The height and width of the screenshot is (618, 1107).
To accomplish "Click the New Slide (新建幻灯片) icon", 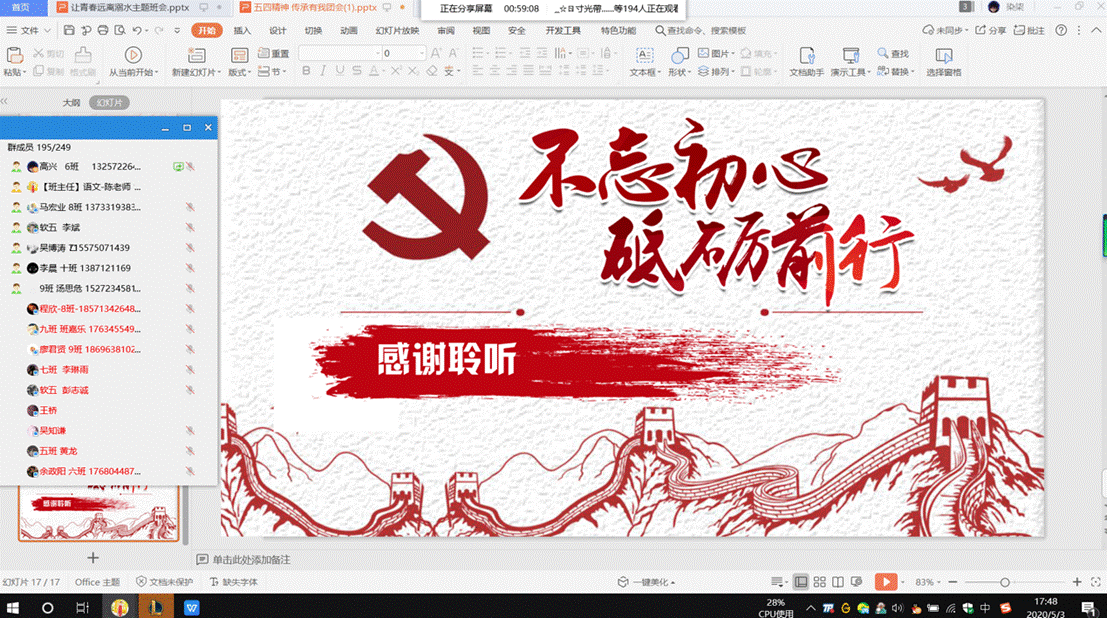I will [x=196, y=55].
